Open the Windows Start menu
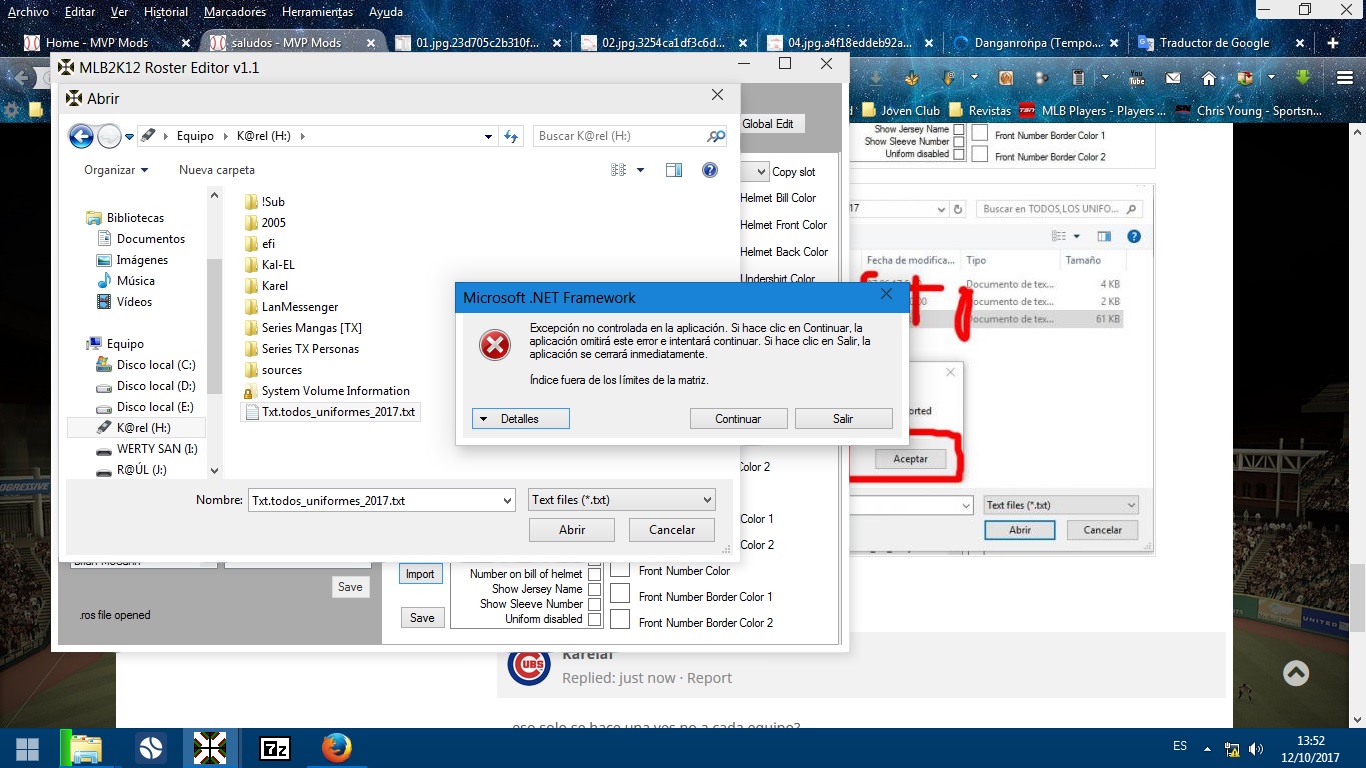 (x=28, y=748)
